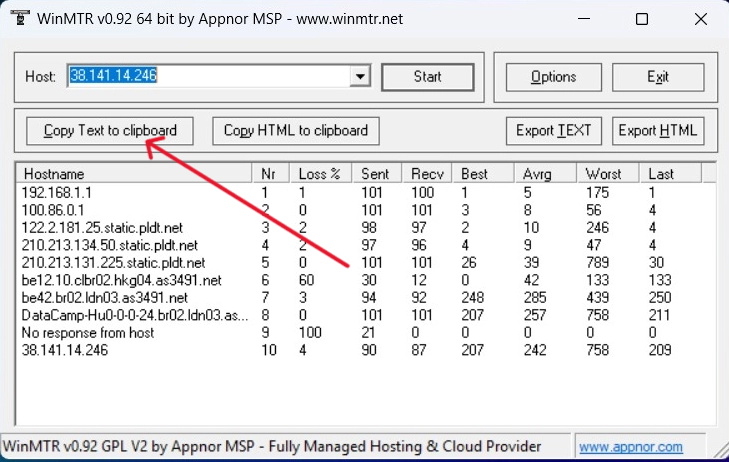The width and height of the screenshot is (729, 462).
Task: Click the Export TEXT button
Action: coord(554,130)
